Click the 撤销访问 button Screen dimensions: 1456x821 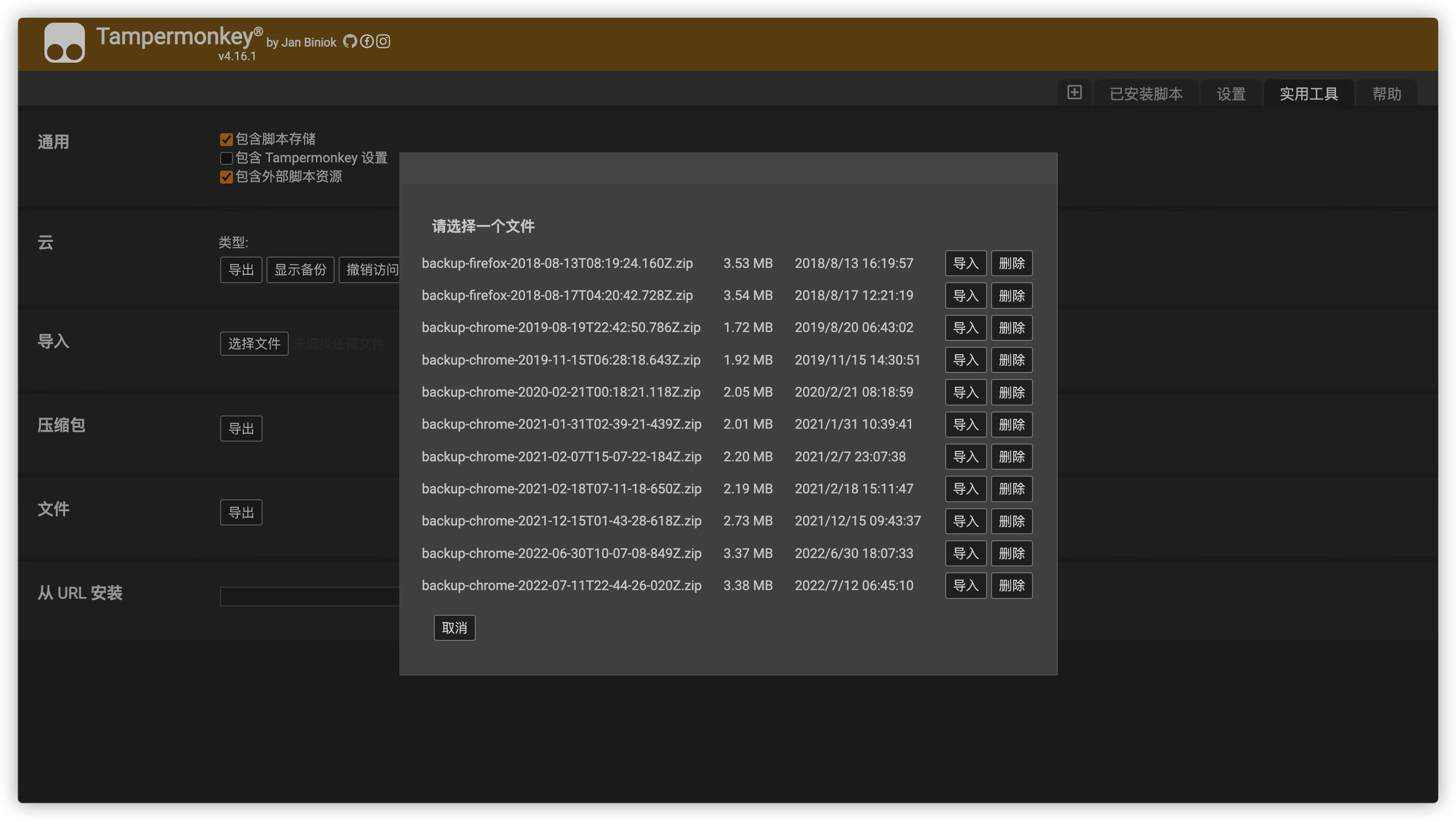[x=370, y=270]
